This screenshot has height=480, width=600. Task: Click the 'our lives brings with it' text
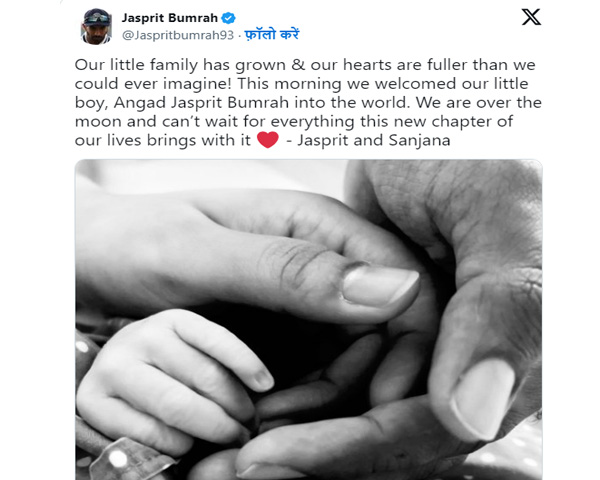tap(163, 140)
